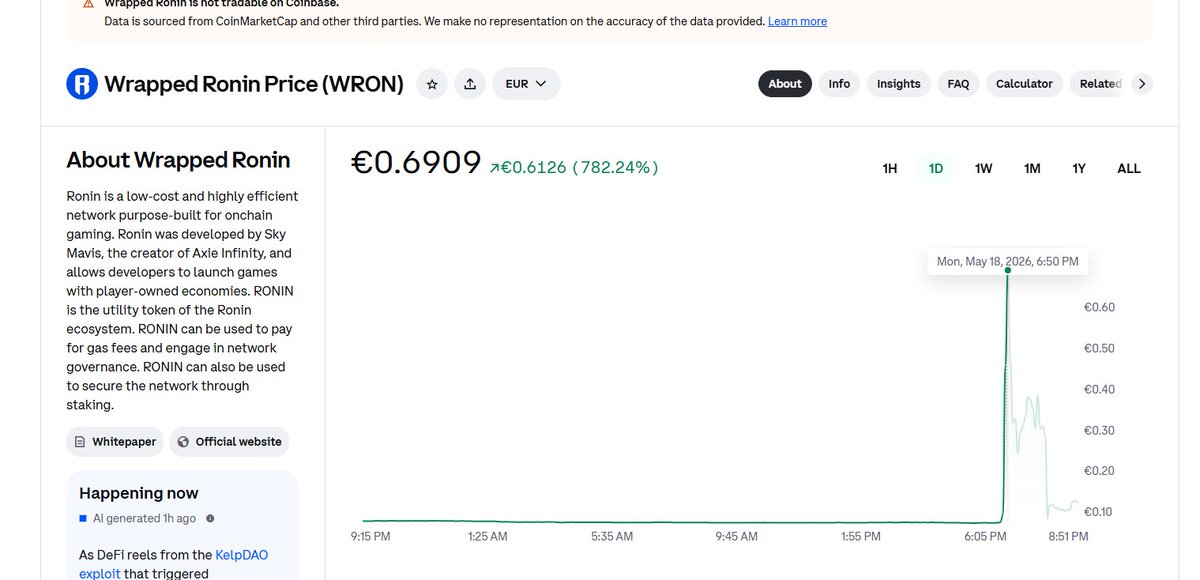Click the price value €0.6909
Screen dimensions: 1200x580
416,163
